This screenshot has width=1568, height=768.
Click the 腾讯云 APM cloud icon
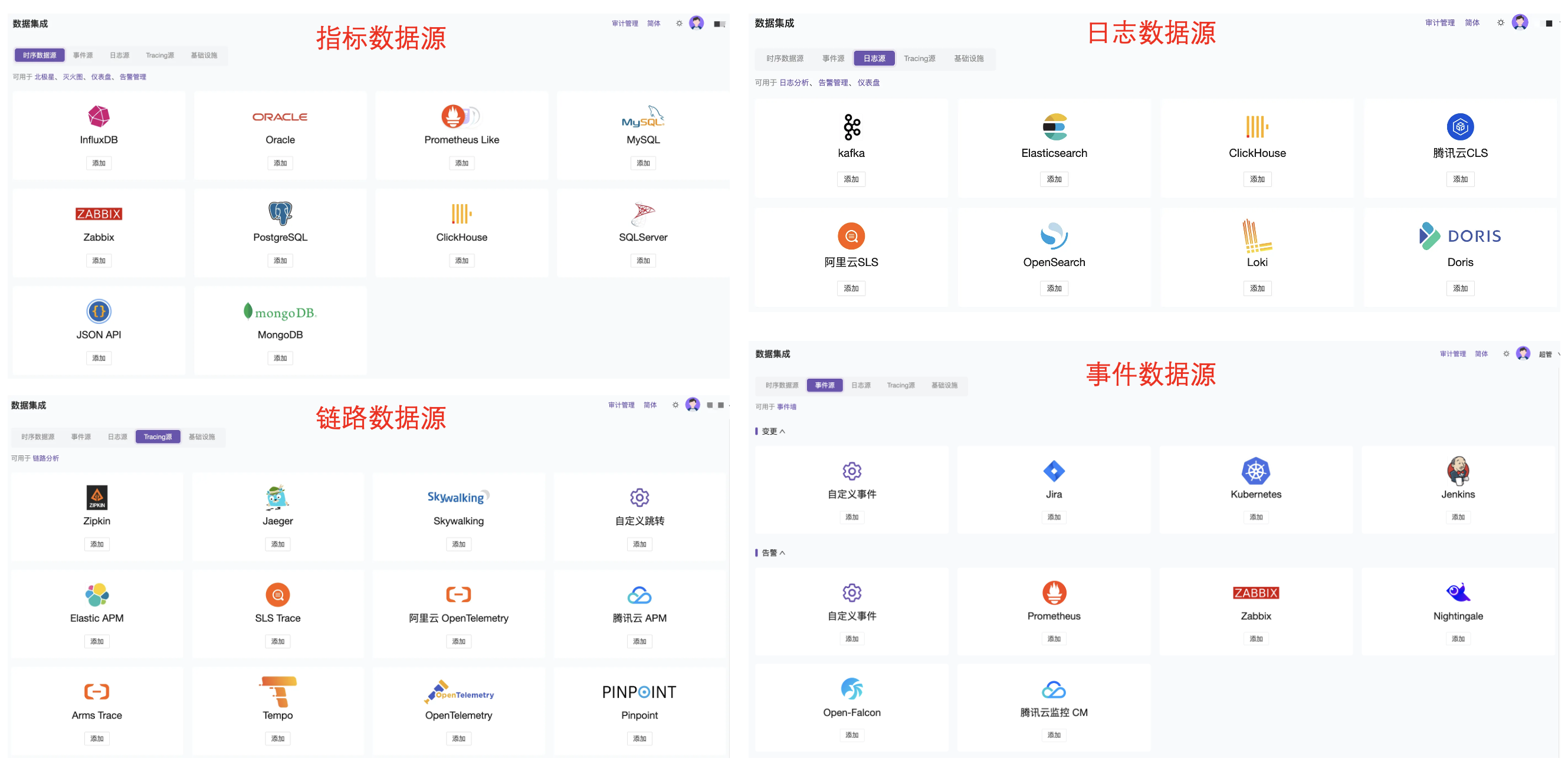click(639, 595)
